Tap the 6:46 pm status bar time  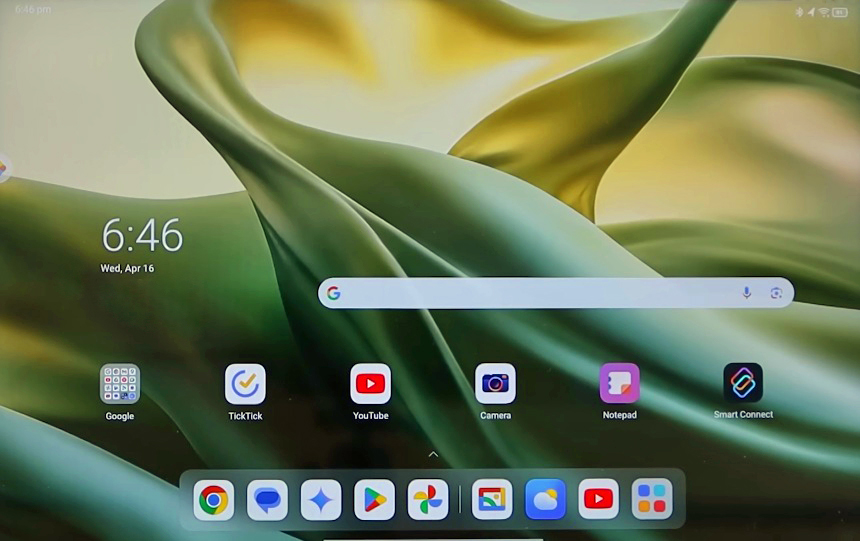33,9
